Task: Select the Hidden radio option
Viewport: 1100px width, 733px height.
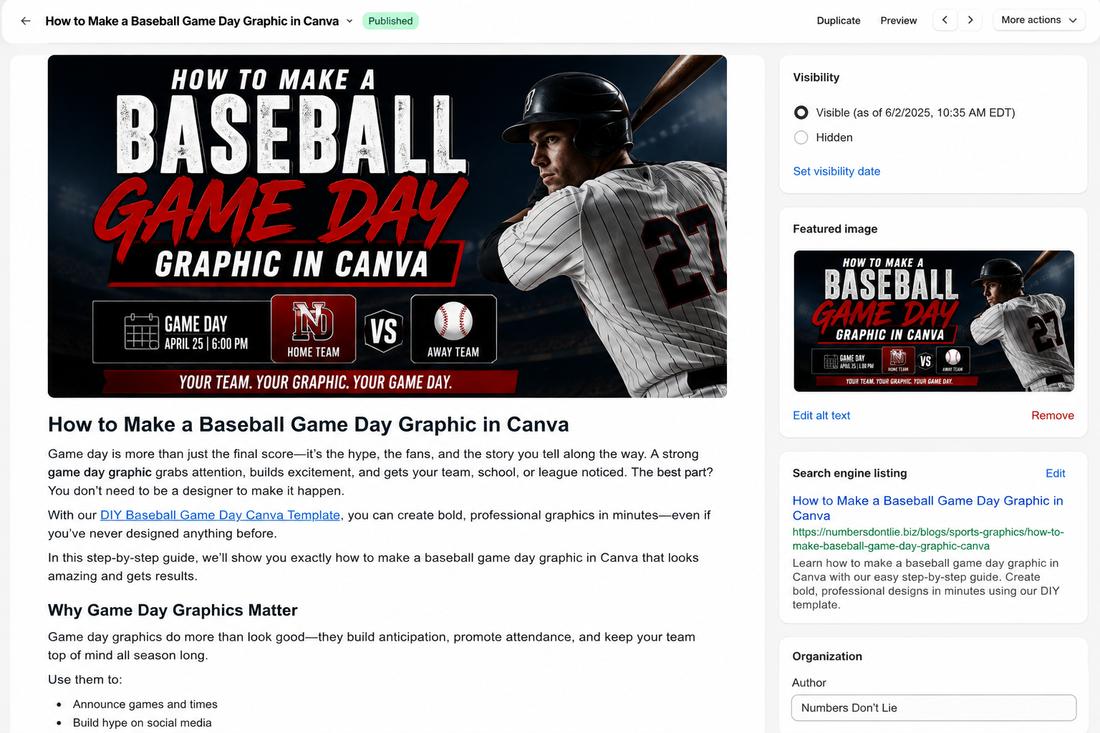Action: point(801,137)
